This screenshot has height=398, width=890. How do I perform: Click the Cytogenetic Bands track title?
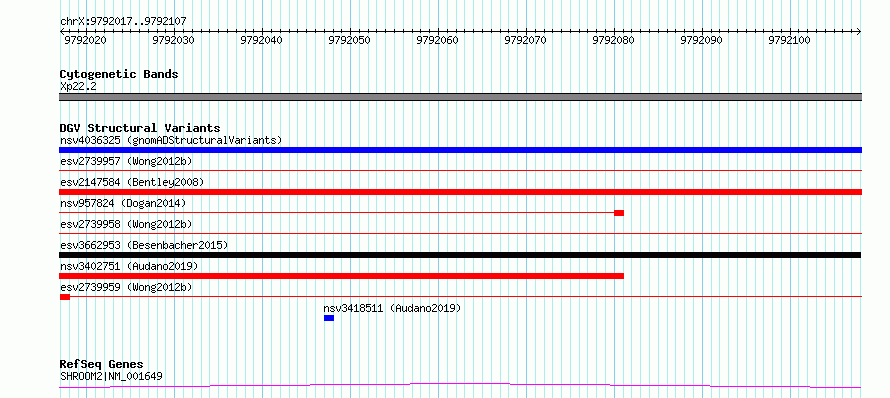pyautogui.click(x=119, y=74)
